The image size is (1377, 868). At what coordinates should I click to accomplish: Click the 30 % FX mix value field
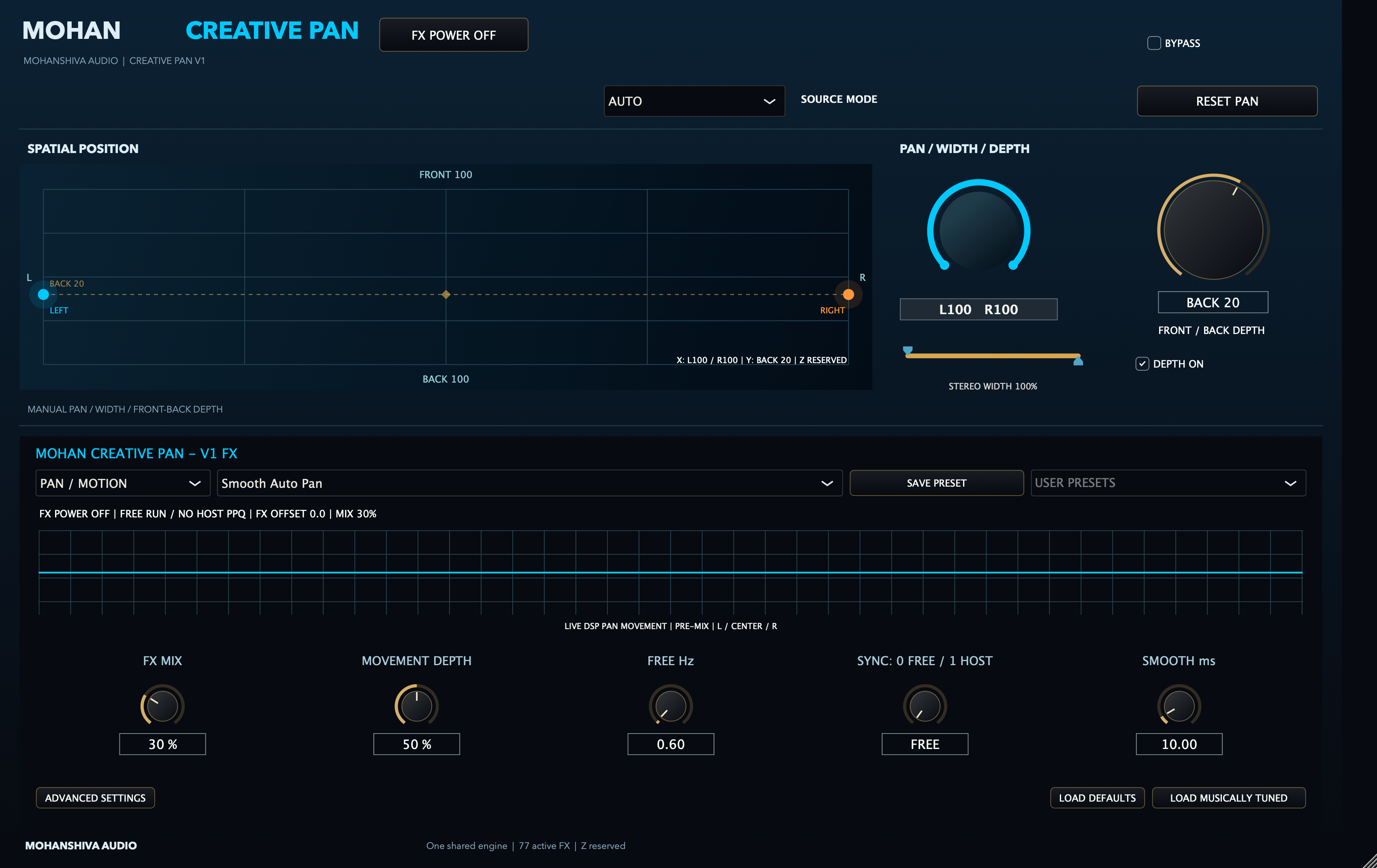coord(162,744)
